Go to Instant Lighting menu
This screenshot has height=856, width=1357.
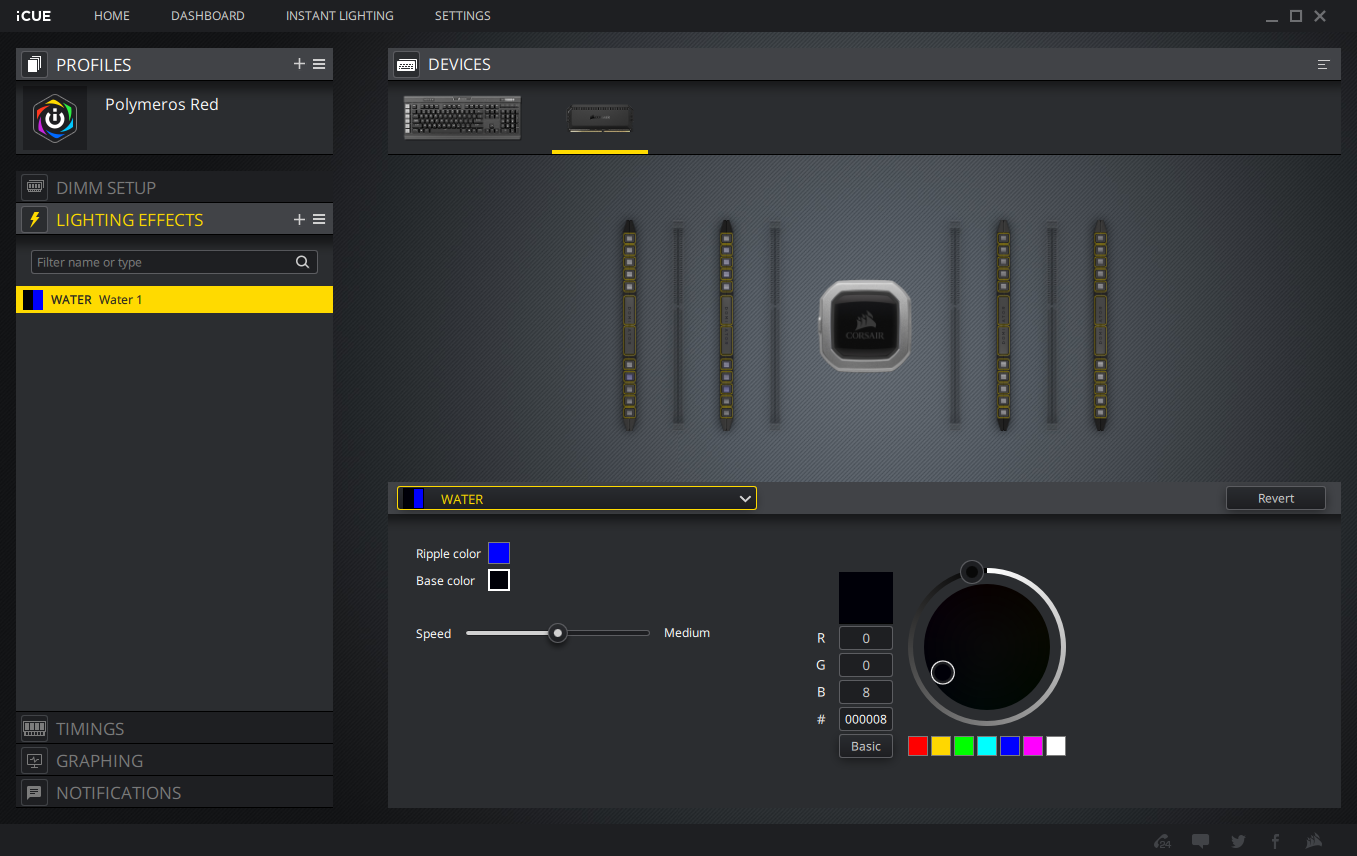[x=339, y=16]
